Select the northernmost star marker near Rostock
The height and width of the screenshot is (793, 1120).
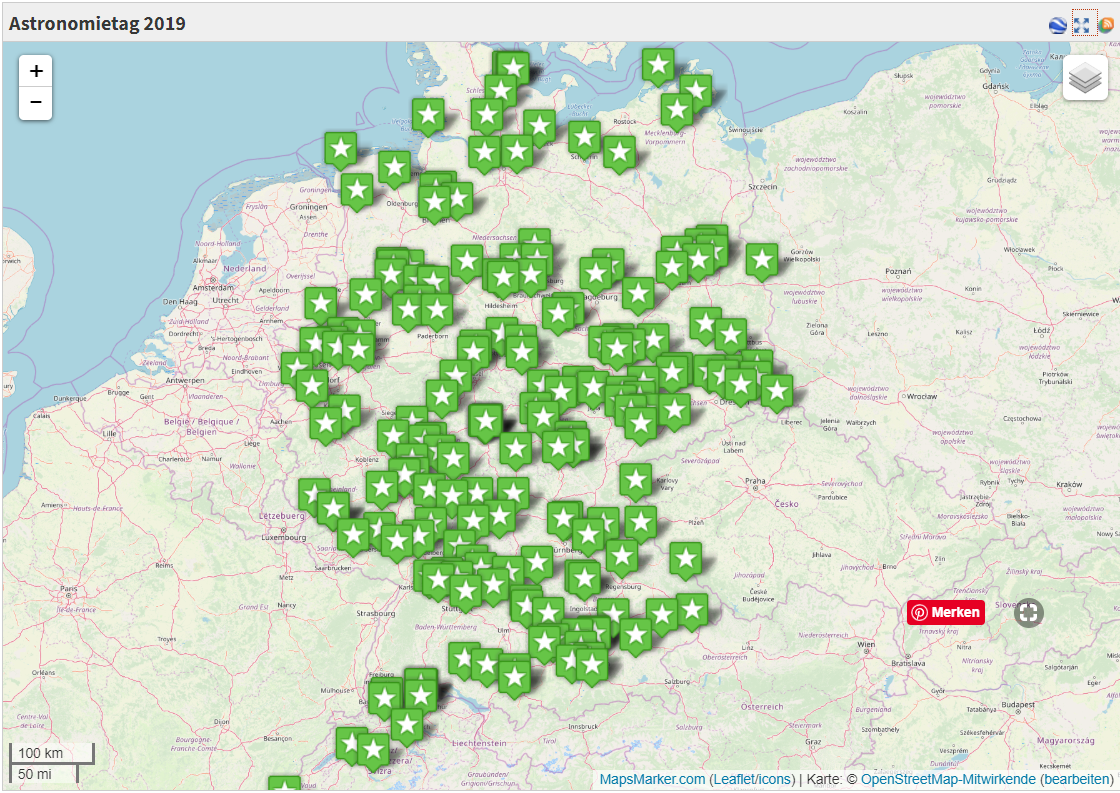pos(658,65)
